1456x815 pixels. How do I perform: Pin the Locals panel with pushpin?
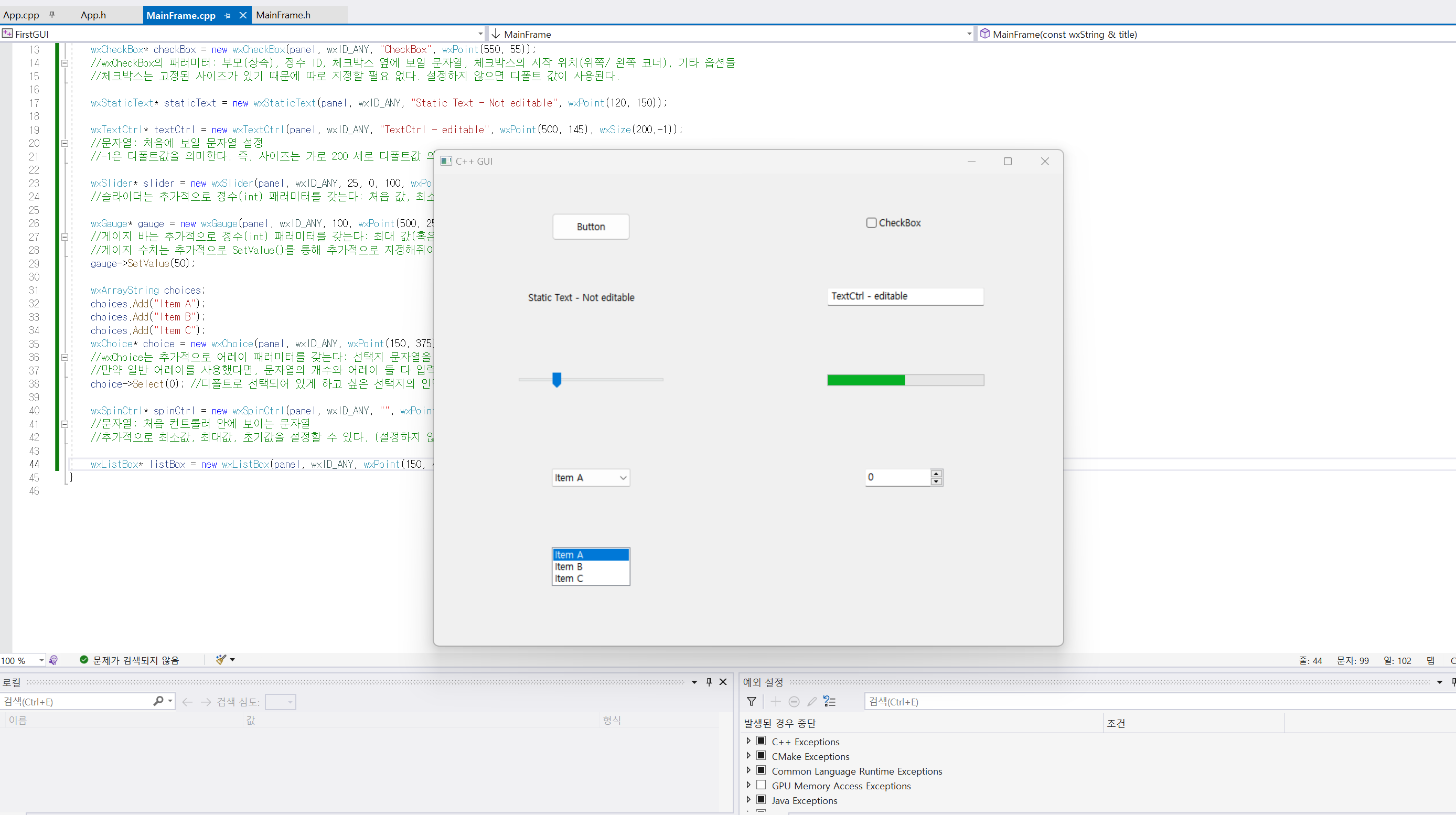tap(709, 682)
